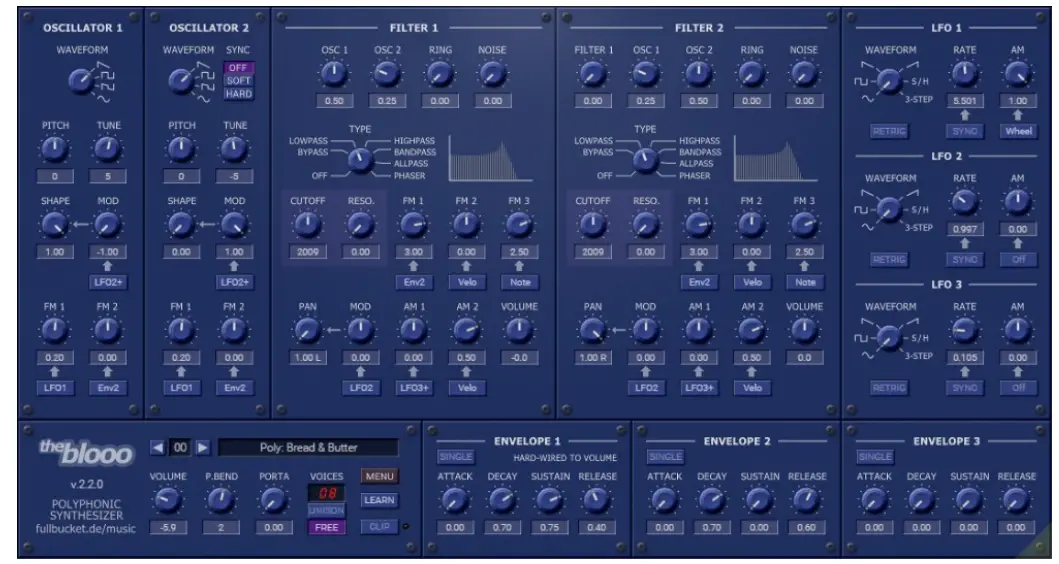Toggle Envelope 1 SINGLE mode
Screen dimensions: 1059x564
(x=456, y=457)
